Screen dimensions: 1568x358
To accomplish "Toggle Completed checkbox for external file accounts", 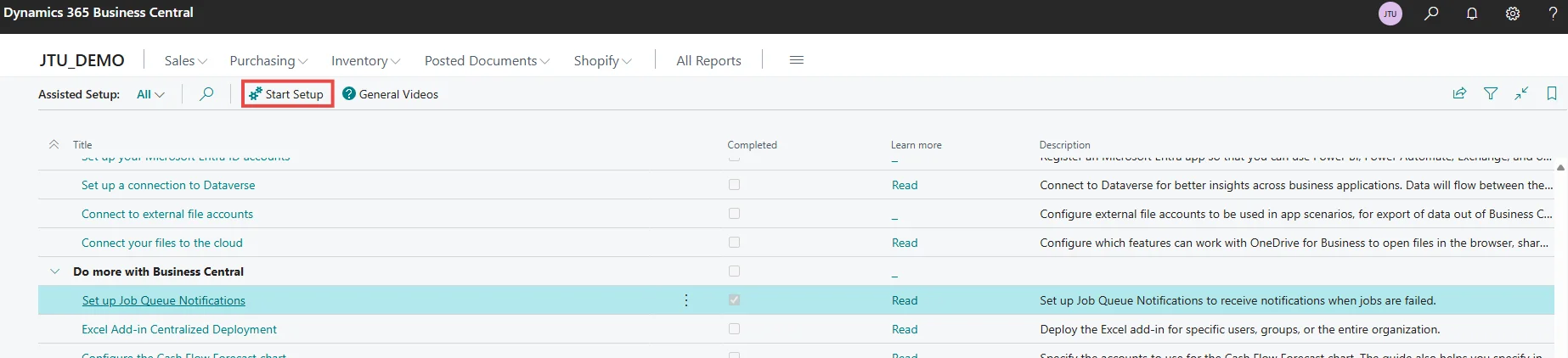I will 734,214.
